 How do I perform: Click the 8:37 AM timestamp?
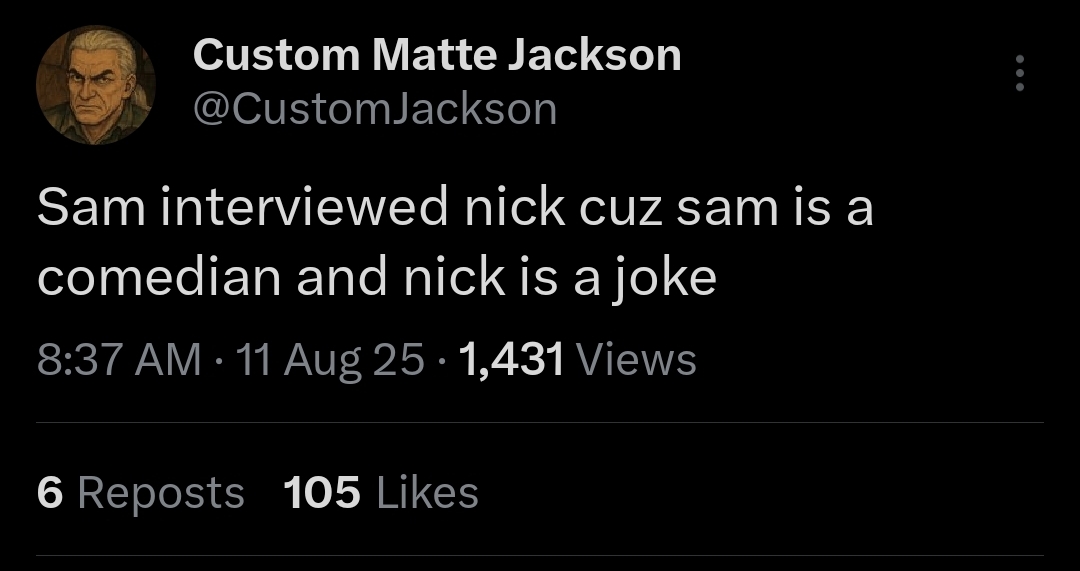(x=118, y=359)
